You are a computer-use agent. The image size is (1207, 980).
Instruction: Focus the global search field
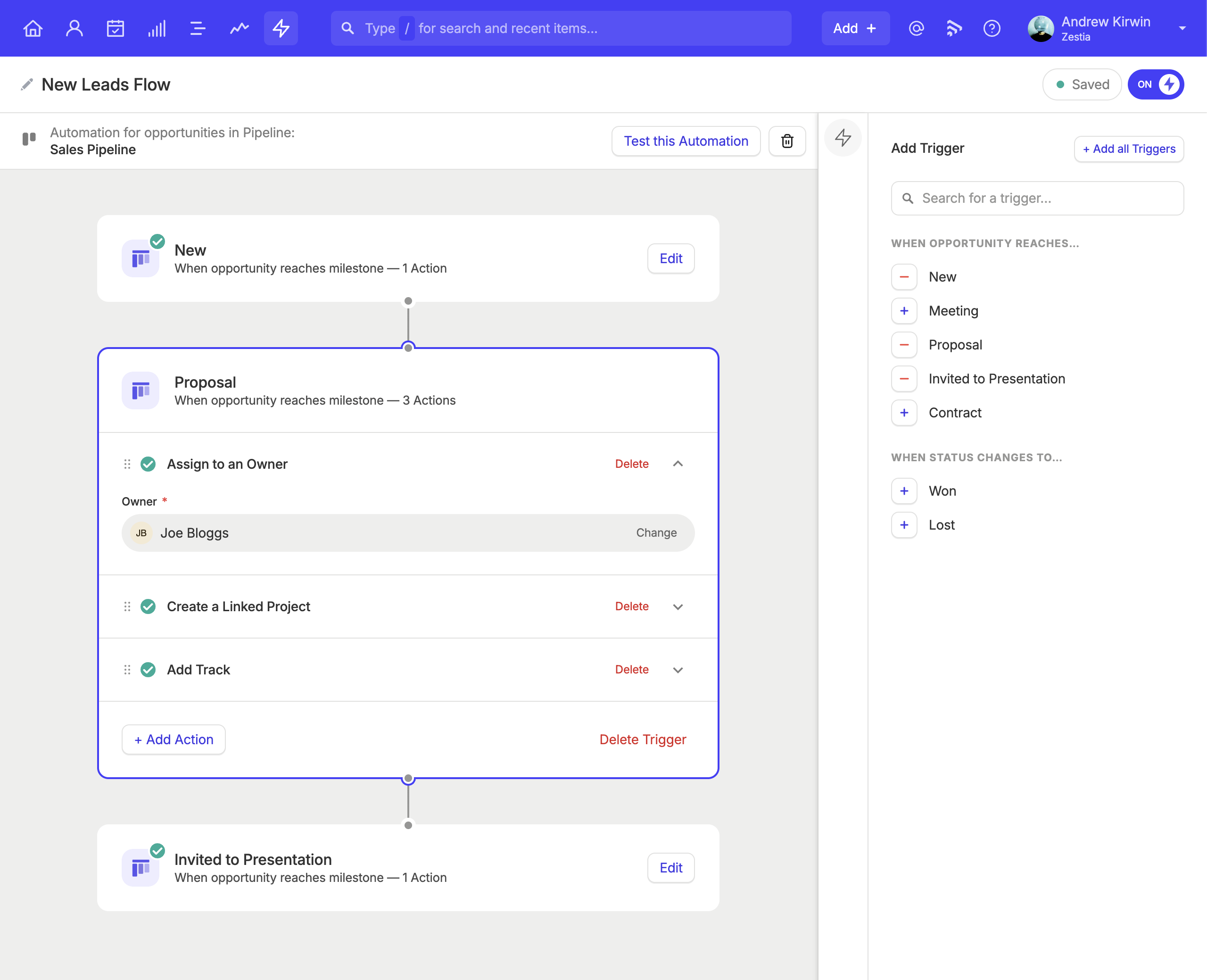[x=561, y=28]
